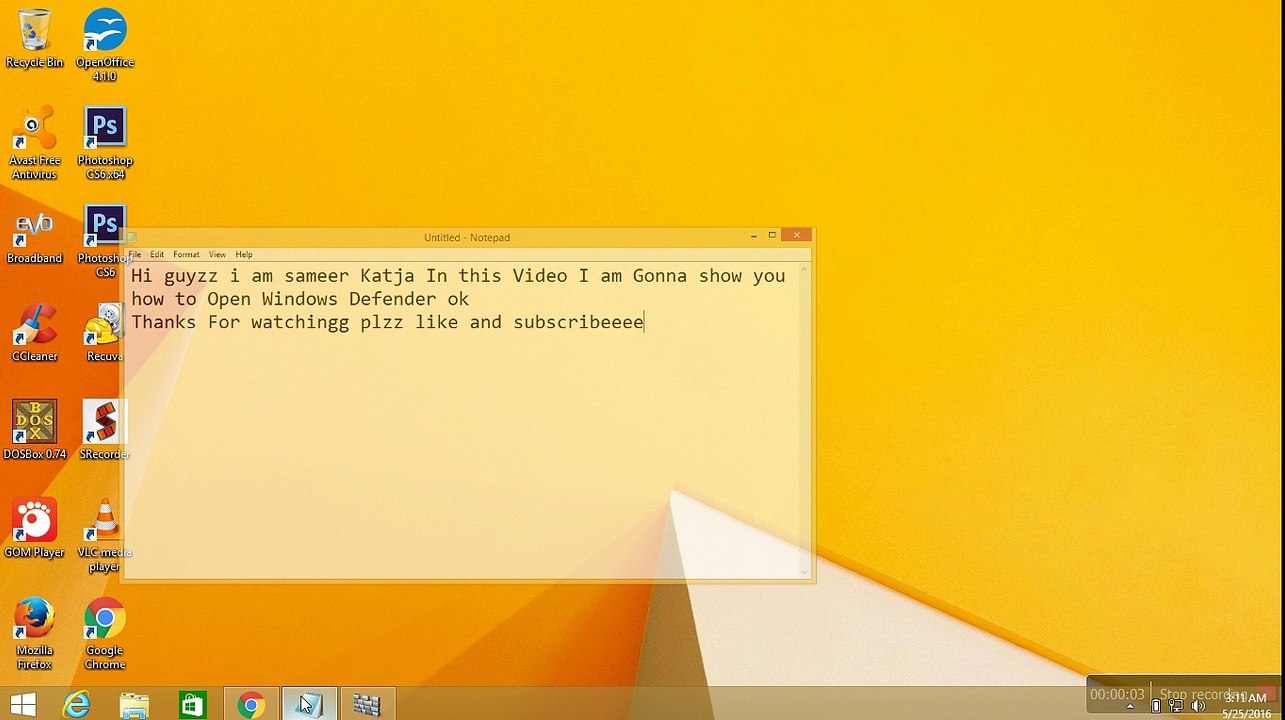The width and height of the screenshot is (1285, 720).
Task: Open Windows Store from the taskbar
Action: 192,704
